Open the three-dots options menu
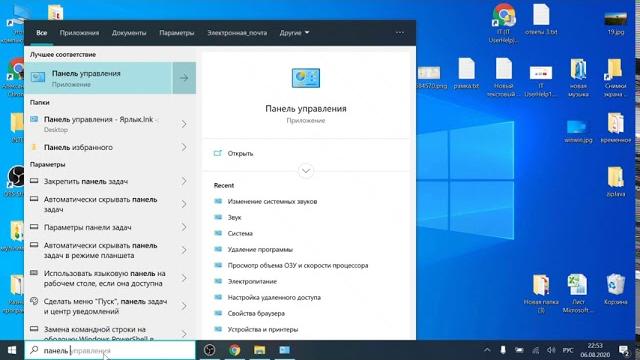 pyautogui.click(x=400, y=33)
